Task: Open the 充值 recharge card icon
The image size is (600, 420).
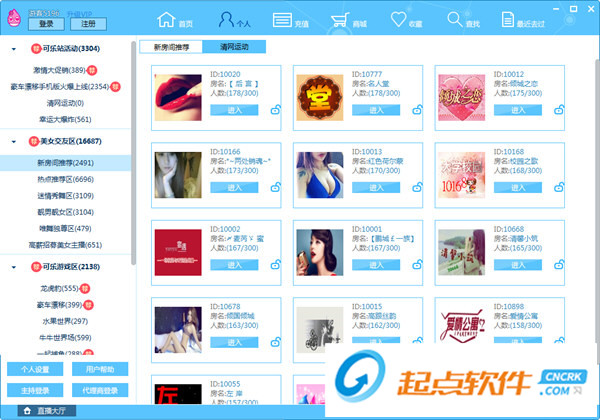Action: [282, 20]
